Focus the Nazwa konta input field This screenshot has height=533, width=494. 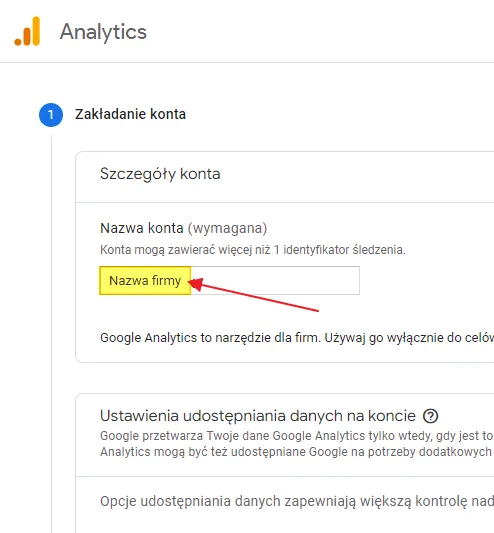pyautogui.click(x=229, y=280)
